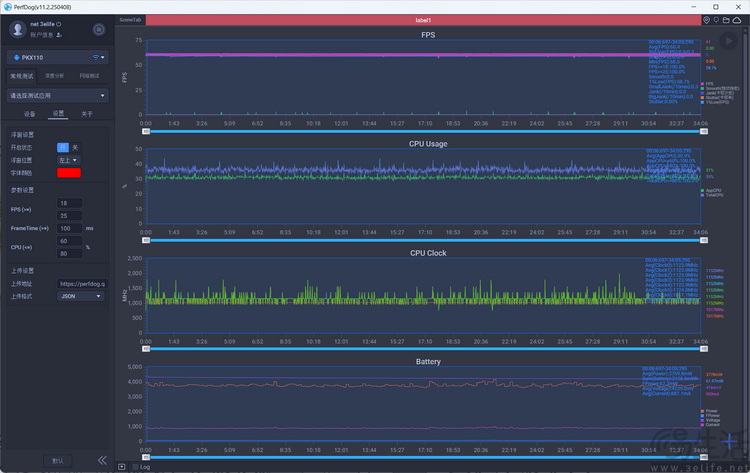Open the 设备 sub-tab
This screenshot has width=750, height=473.
[30, 114]
